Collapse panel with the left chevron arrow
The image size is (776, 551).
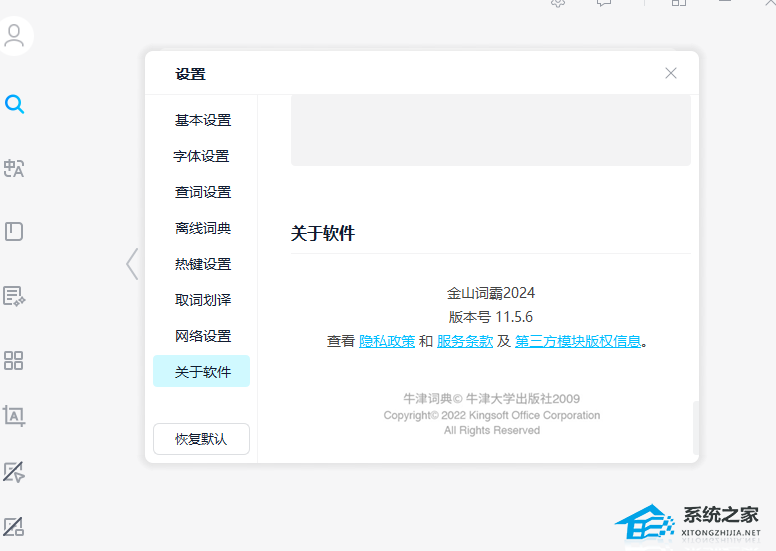[x=132, y=264]
